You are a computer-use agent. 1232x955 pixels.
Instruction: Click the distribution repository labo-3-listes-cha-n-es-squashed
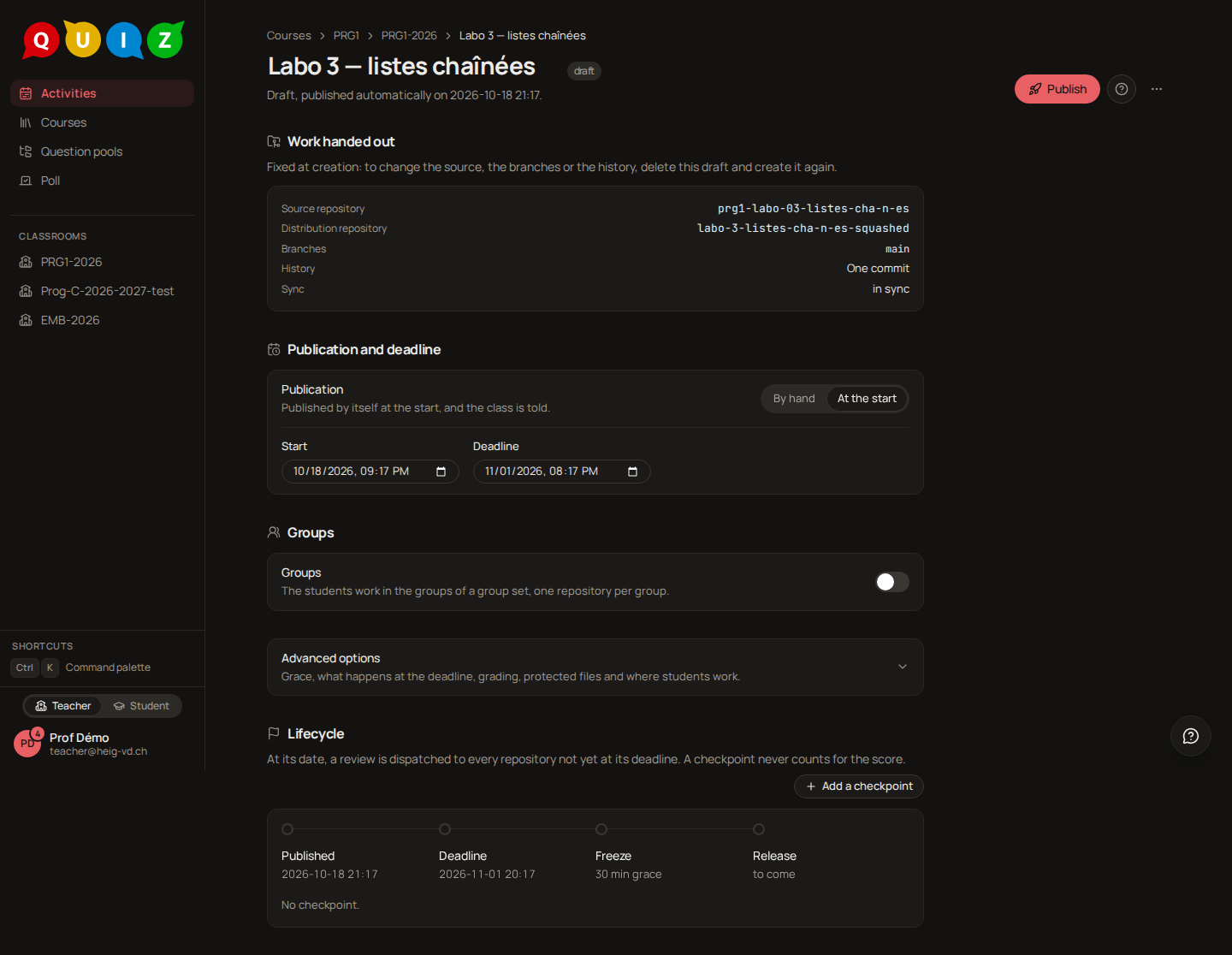tap(803, 228)
